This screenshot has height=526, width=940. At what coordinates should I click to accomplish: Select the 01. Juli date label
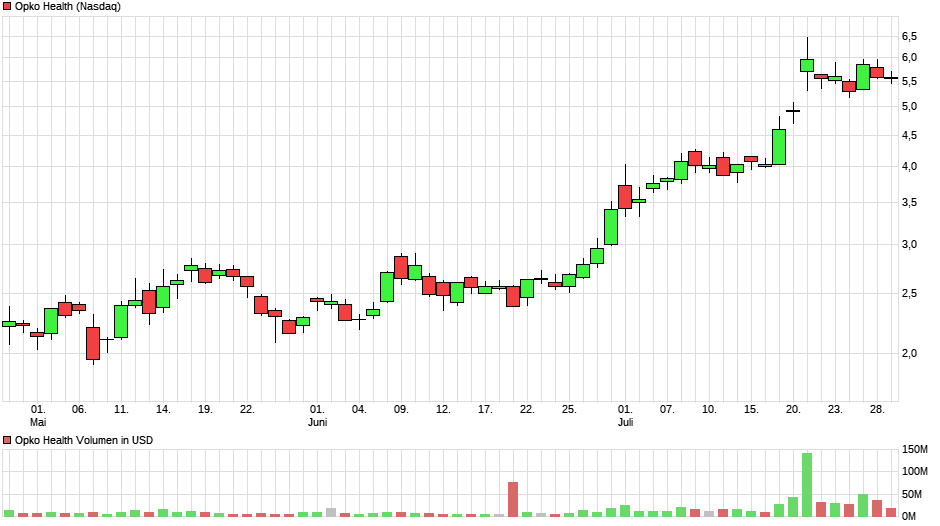625,415
